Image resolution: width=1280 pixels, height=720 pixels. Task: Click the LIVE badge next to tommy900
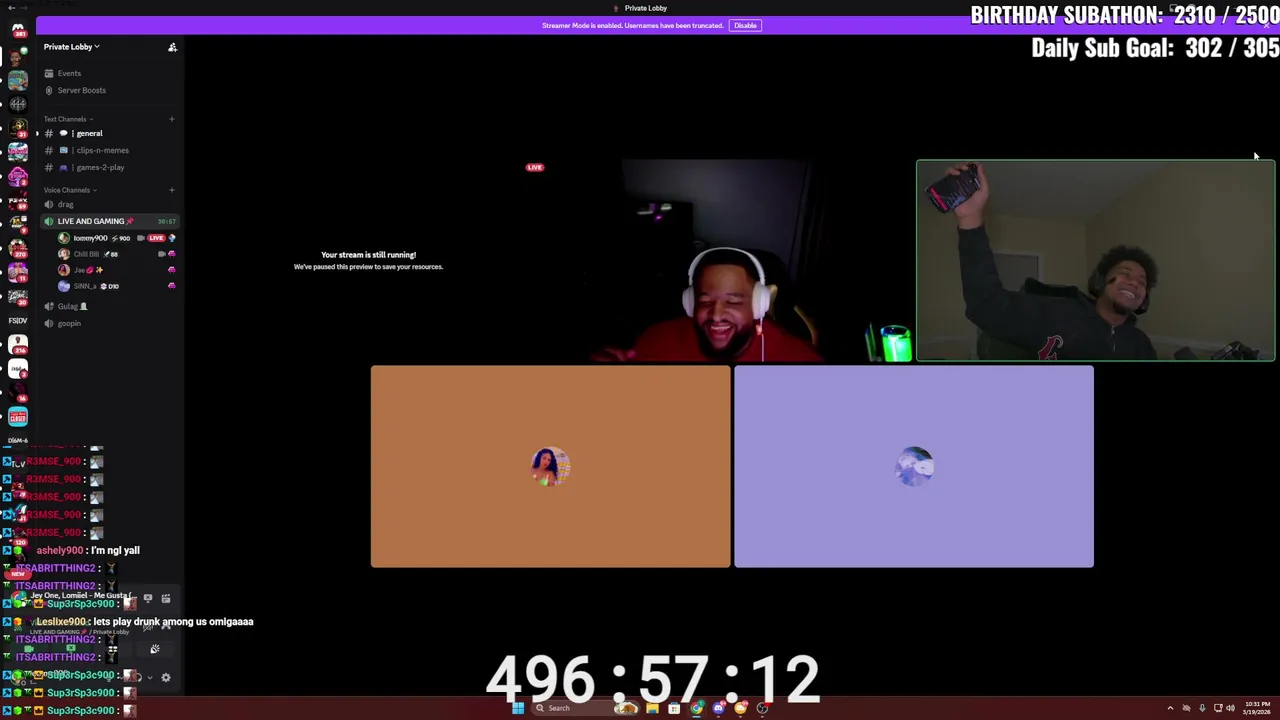[x=156, y=238]
